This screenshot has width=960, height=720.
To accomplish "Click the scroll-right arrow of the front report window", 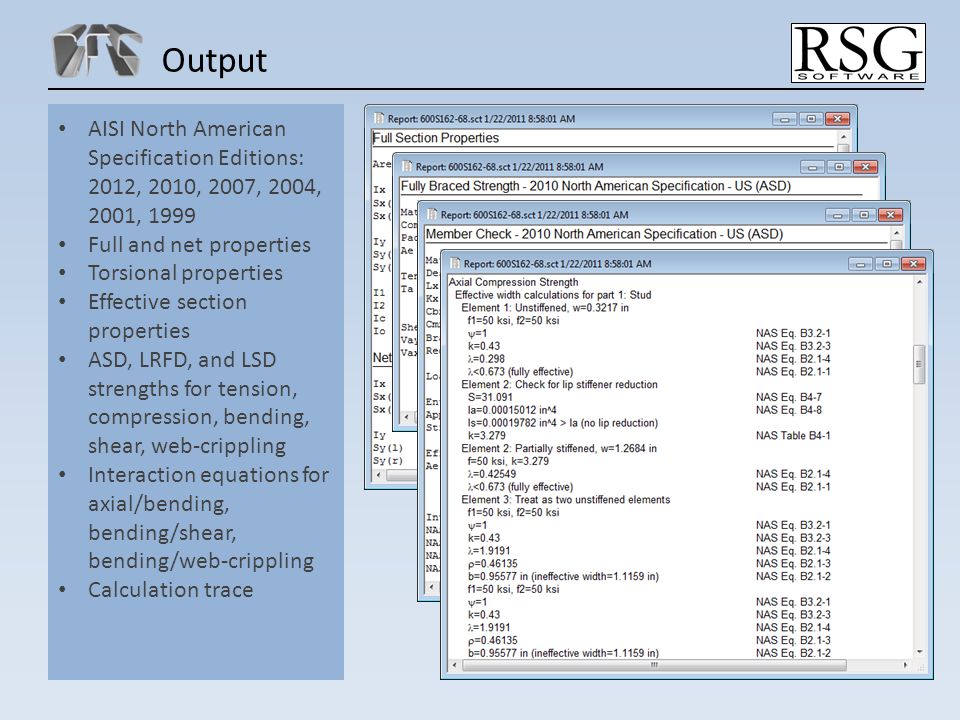I will (906, 665).
